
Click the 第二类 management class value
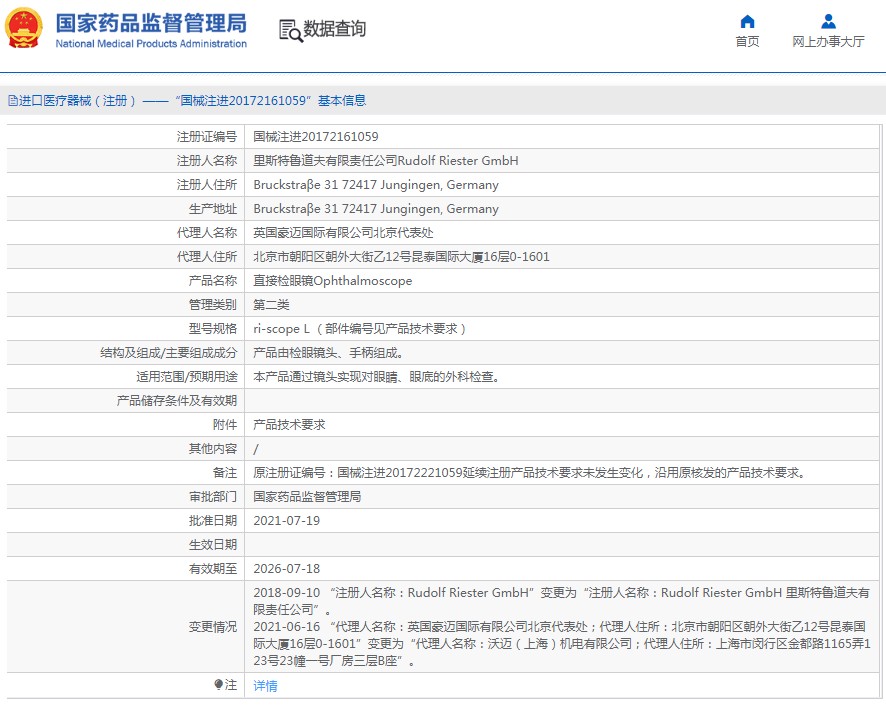[271, 304]
